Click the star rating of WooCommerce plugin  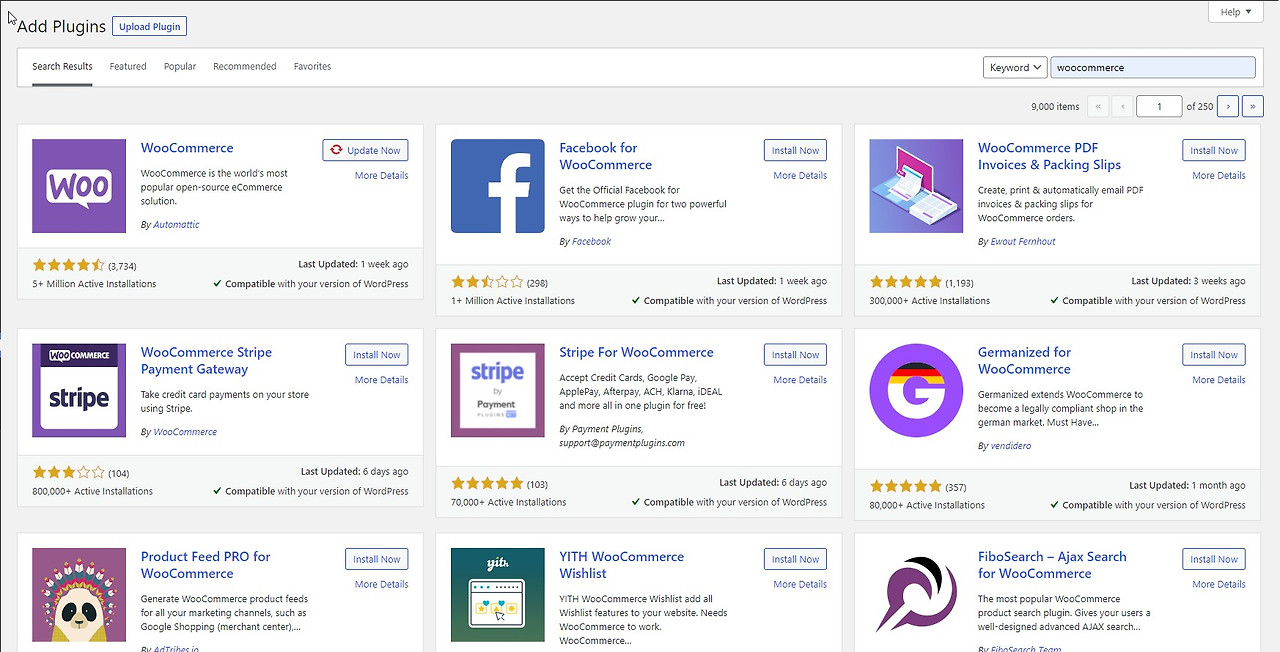(x=68, y=265)
